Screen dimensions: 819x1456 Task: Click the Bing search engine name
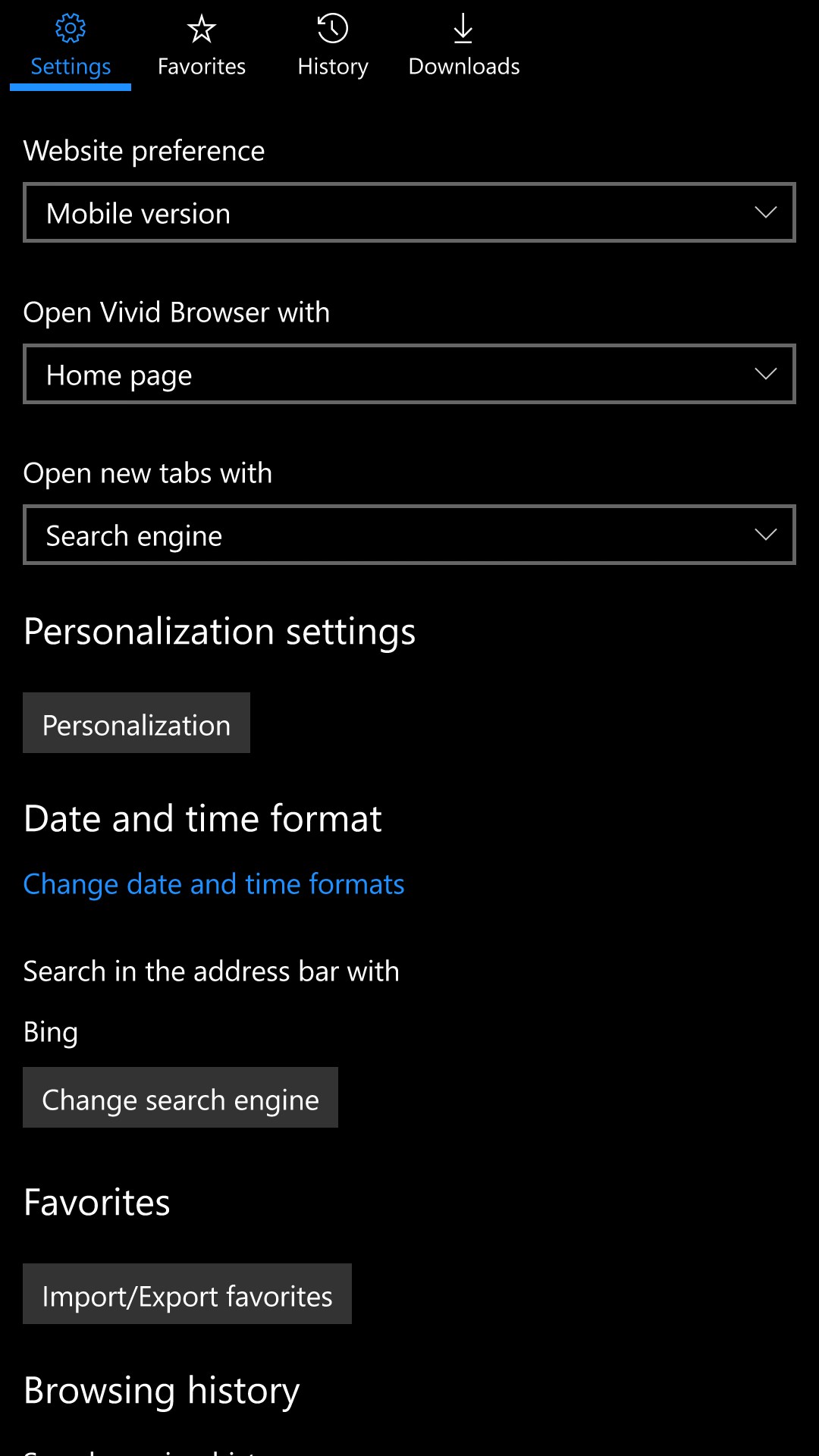[x=51, y=1032]
